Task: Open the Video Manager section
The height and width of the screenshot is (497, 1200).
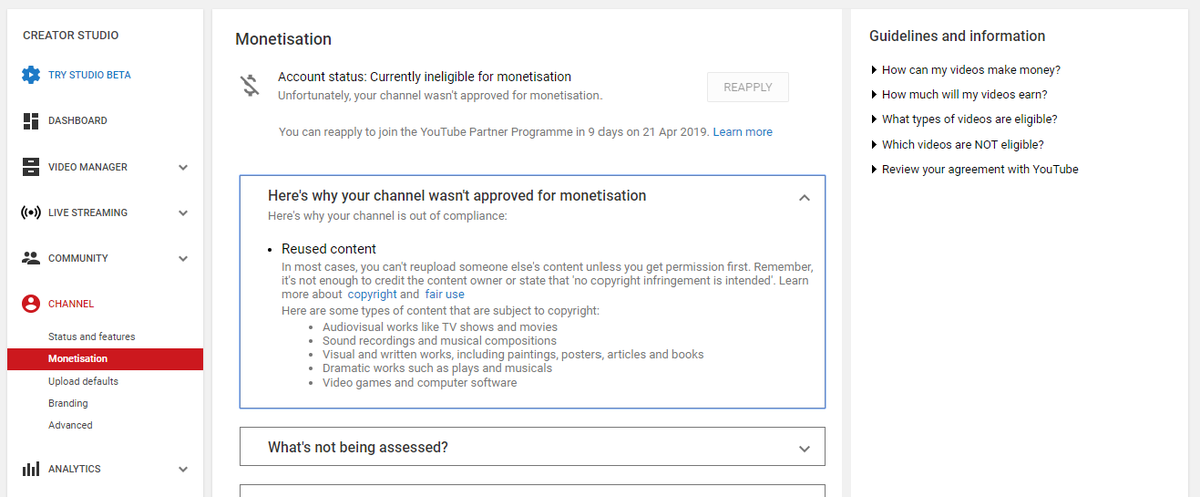Action: pyautogui.click(x=88, y=167)
